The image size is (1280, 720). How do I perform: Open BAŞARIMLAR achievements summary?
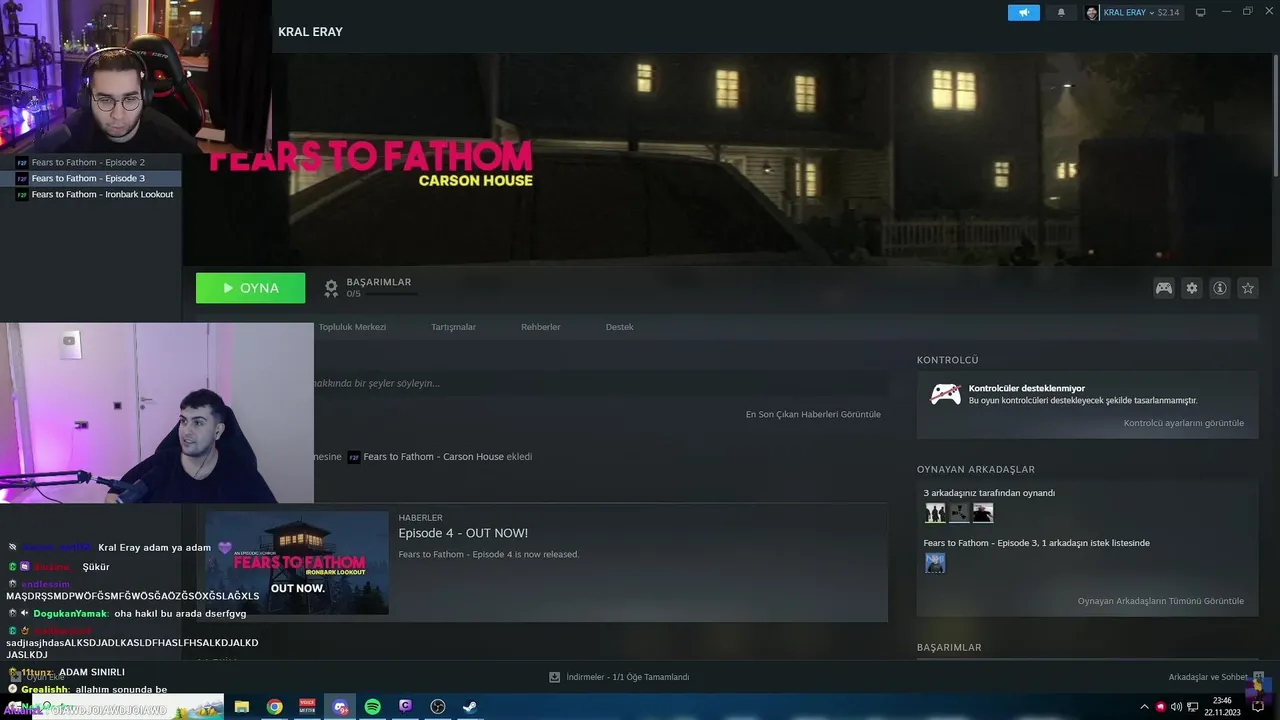378,282
